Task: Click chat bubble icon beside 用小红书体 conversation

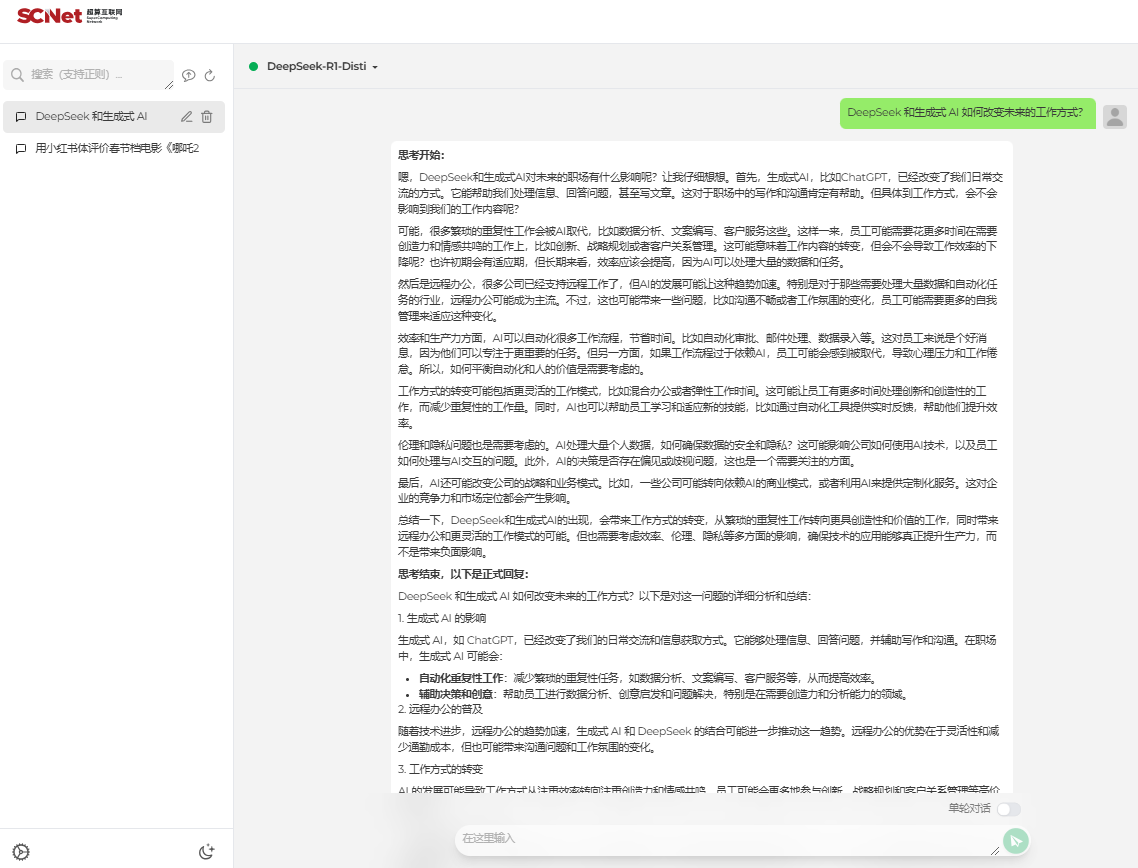Action: click(21, 149)
